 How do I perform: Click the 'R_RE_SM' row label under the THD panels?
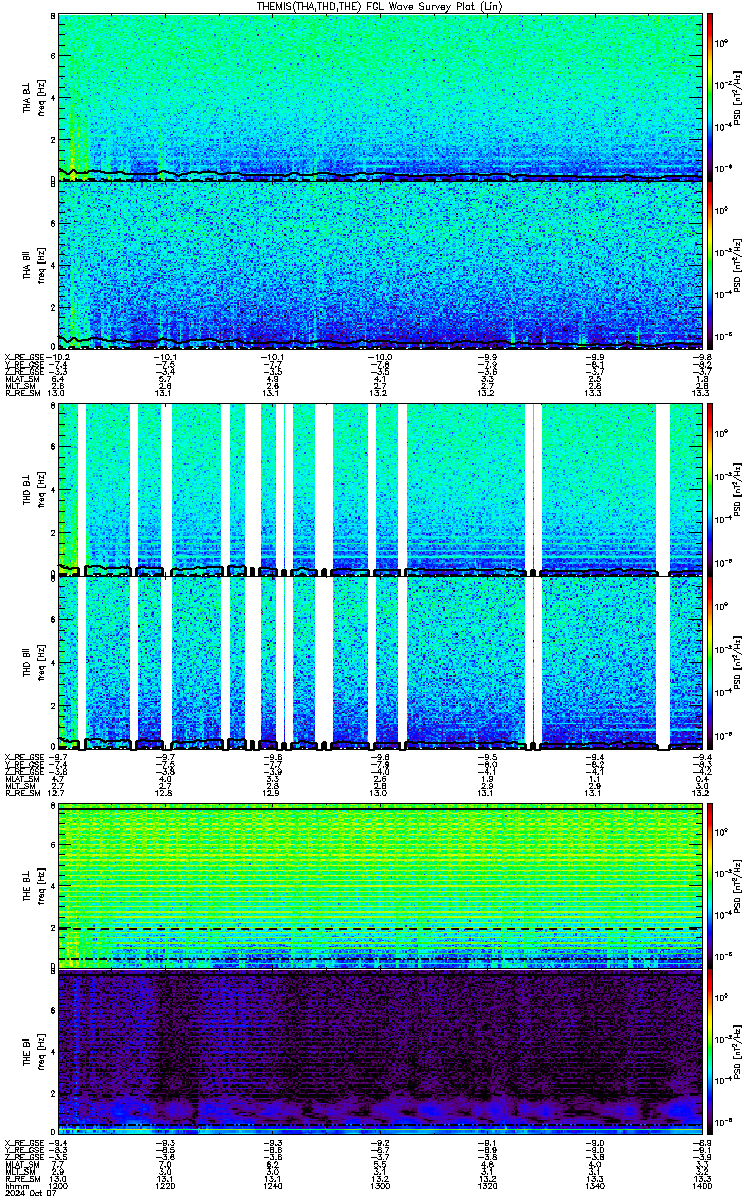pos(21,794)
